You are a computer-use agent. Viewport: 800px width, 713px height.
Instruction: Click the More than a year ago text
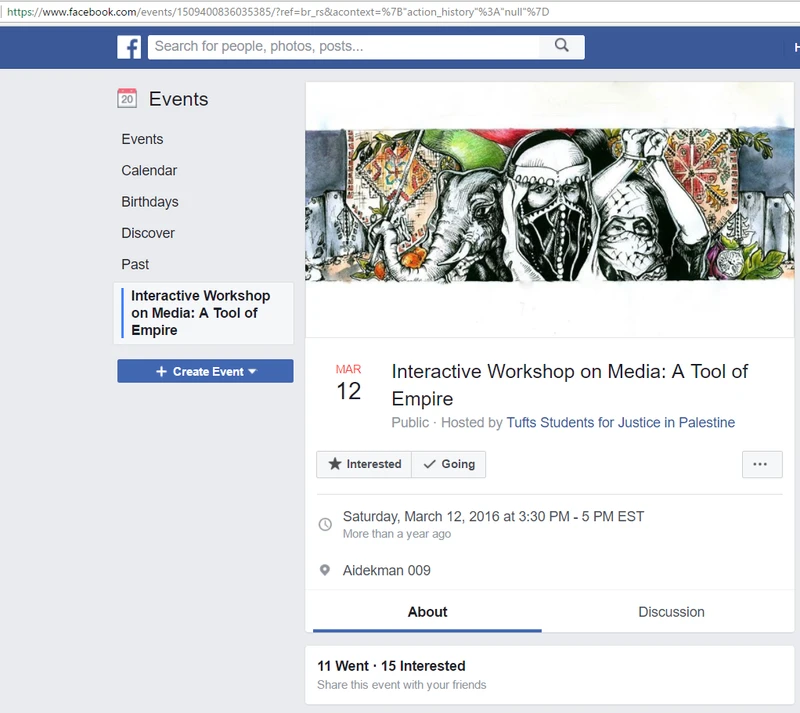397,534
